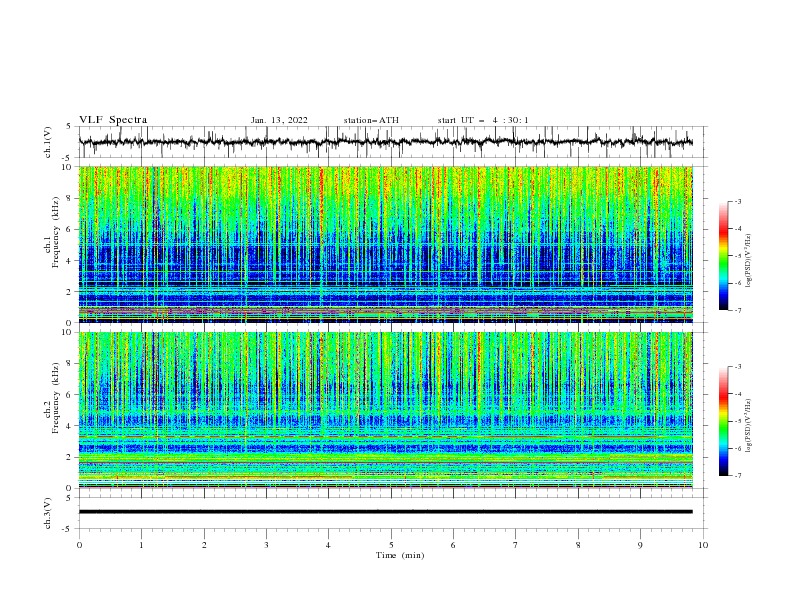792x612 pixels.
Task: Click time axis tick label "0"
Action: click(x=79, y=545)
